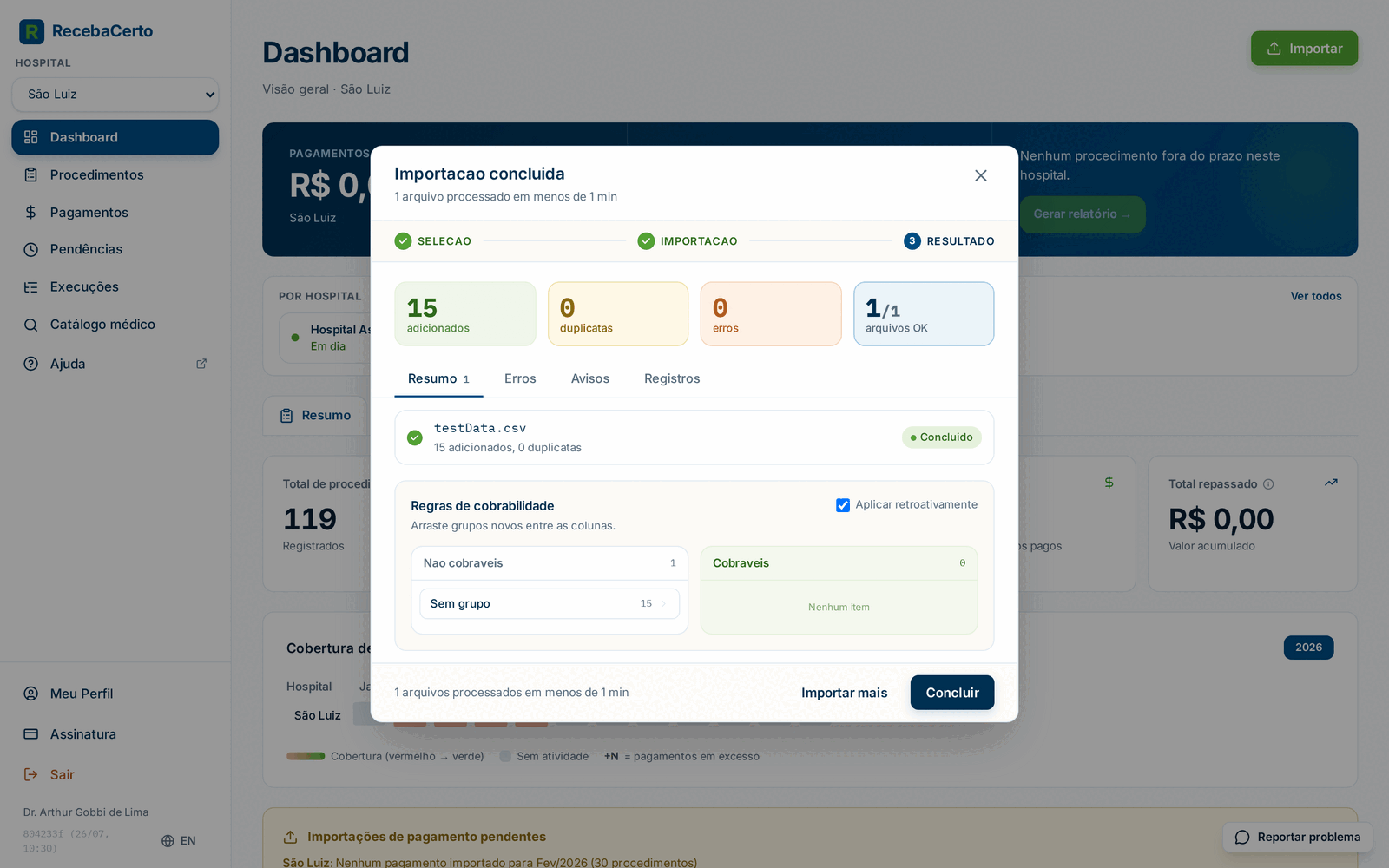Click the Reportar problema button
1389x868 pixels.
(x=1298, y=838)
